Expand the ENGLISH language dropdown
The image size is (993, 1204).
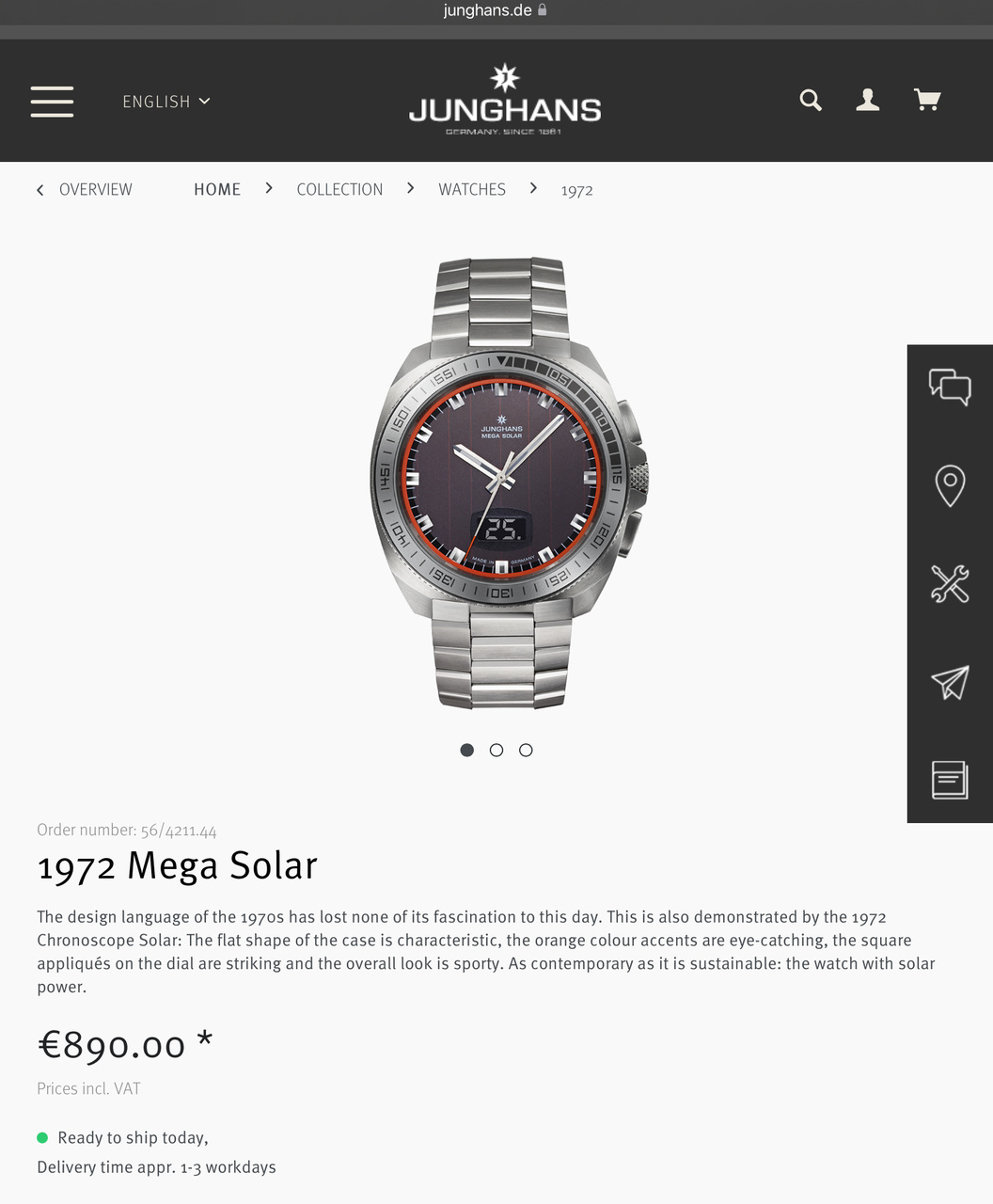[166, 102]
